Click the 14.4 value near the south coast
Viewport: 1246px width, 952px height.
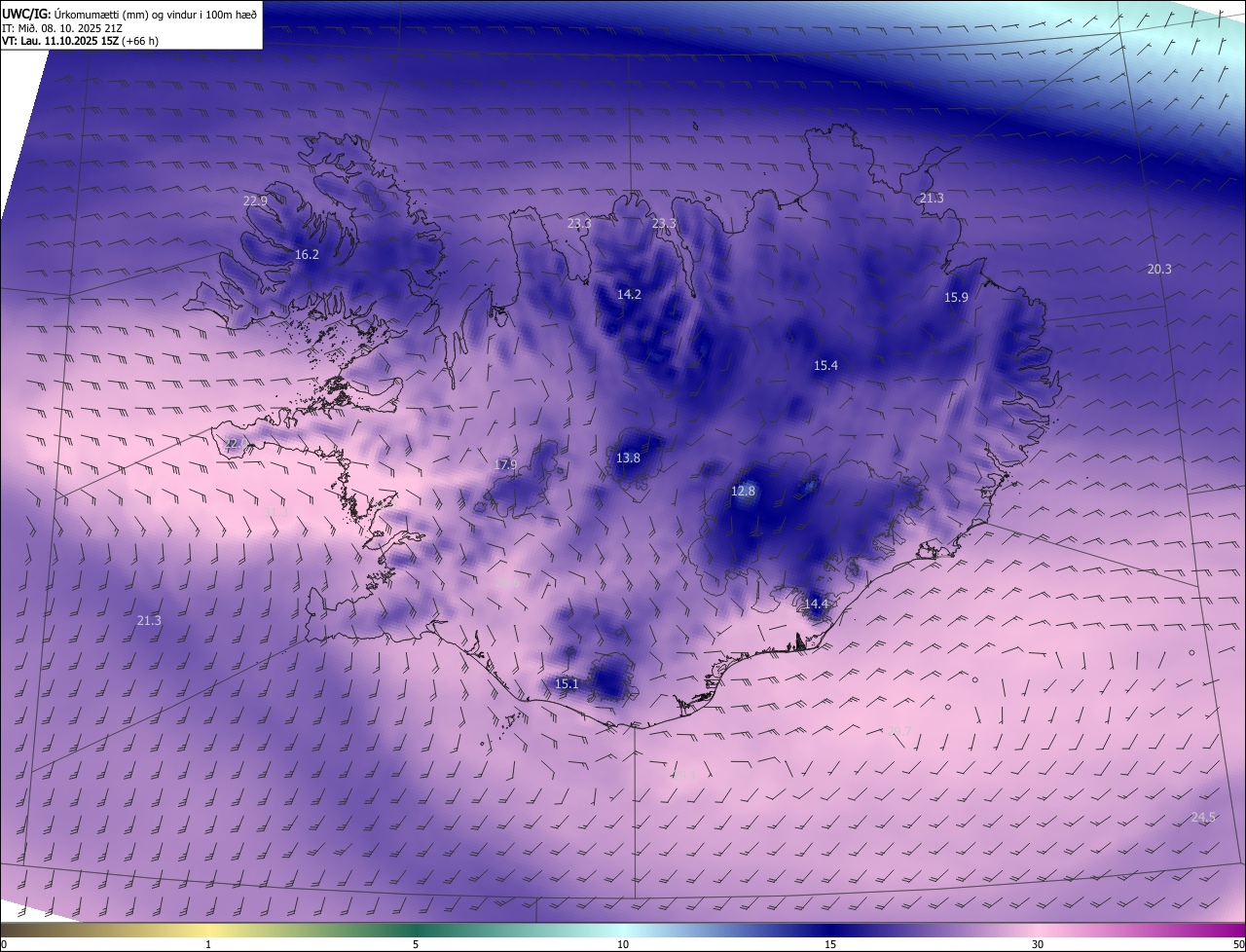point(816,604)
